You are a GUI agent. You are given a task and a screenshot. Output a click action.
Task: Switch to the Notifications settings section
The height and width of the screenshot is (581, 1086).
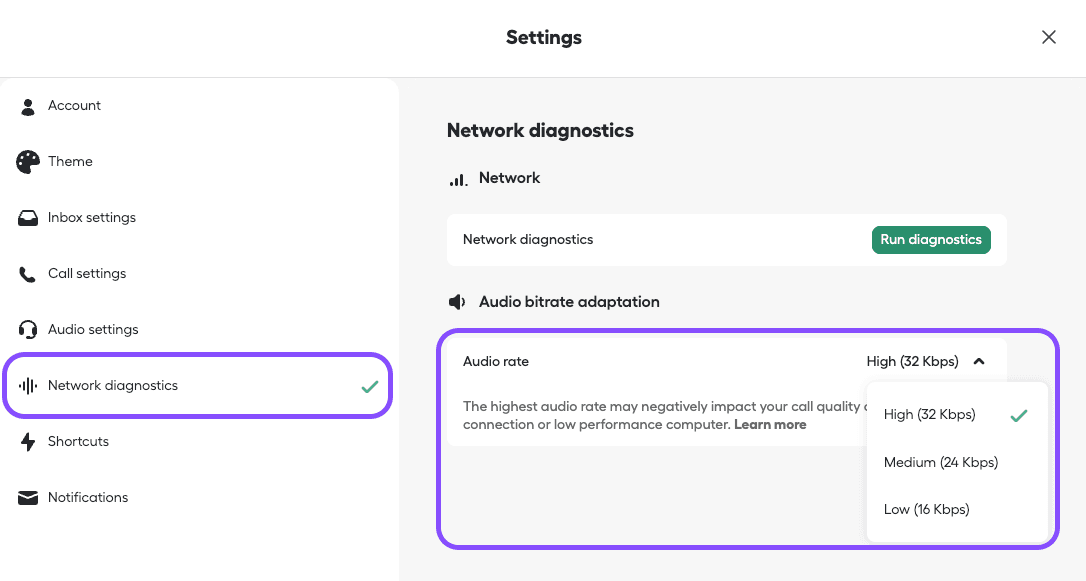88,497
